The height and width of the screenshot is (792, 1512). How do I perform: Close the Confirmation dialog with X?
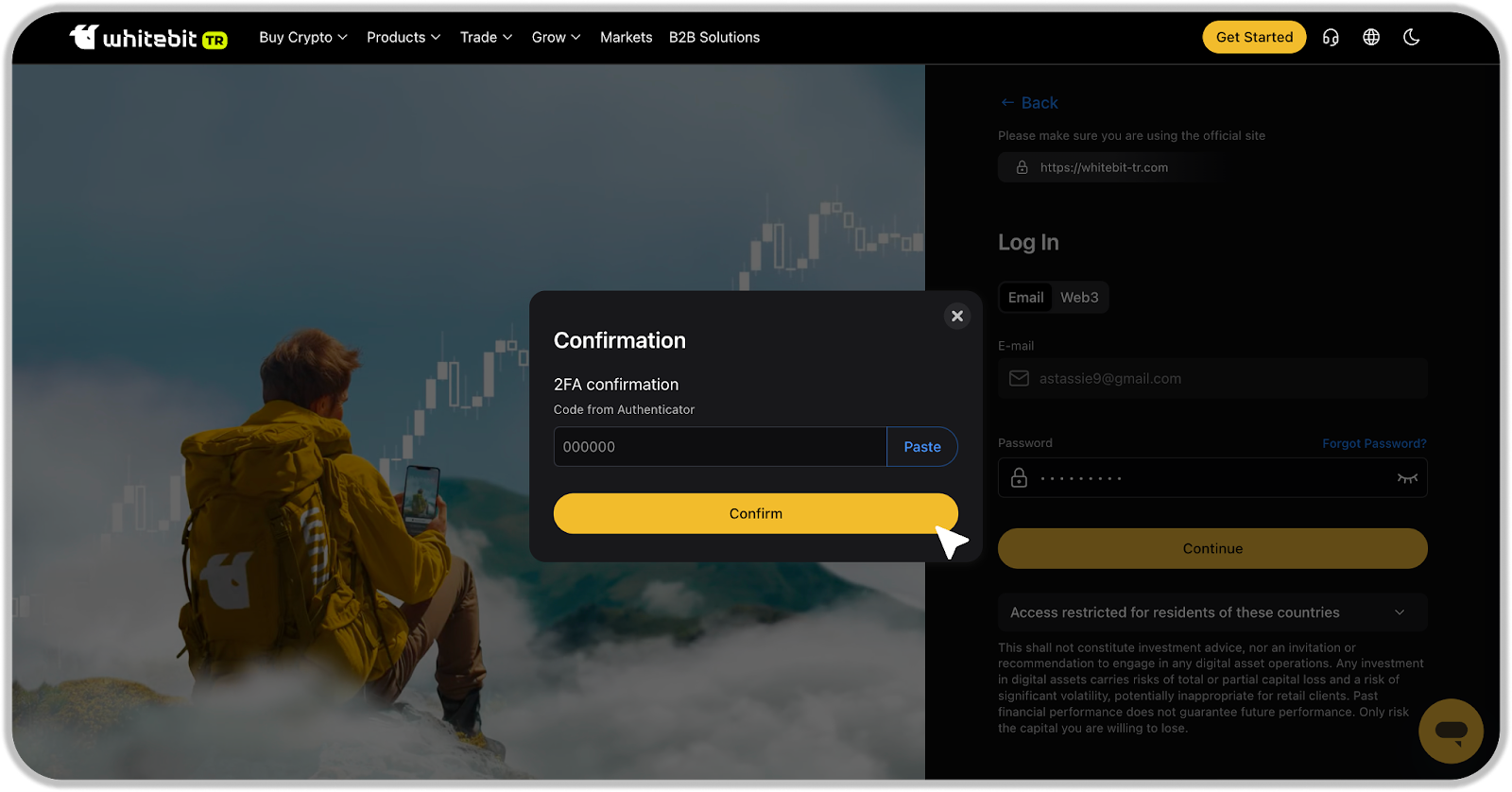[957, 316]
